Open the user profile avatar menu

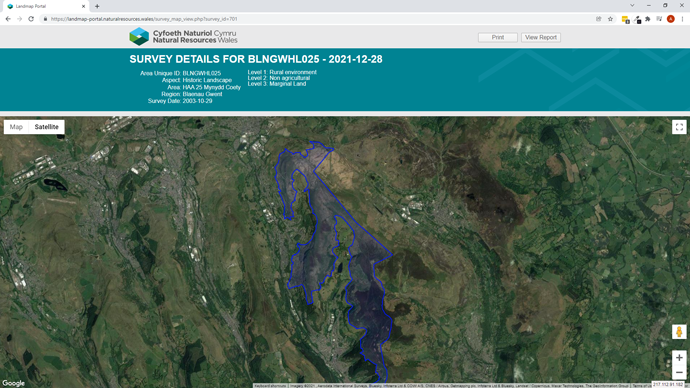tap(671, 19)
